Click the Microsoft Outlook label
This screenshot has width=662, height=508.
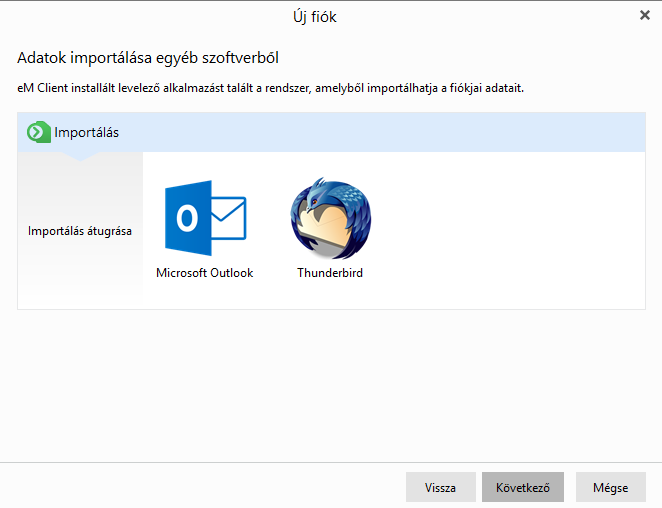point(205,273)
